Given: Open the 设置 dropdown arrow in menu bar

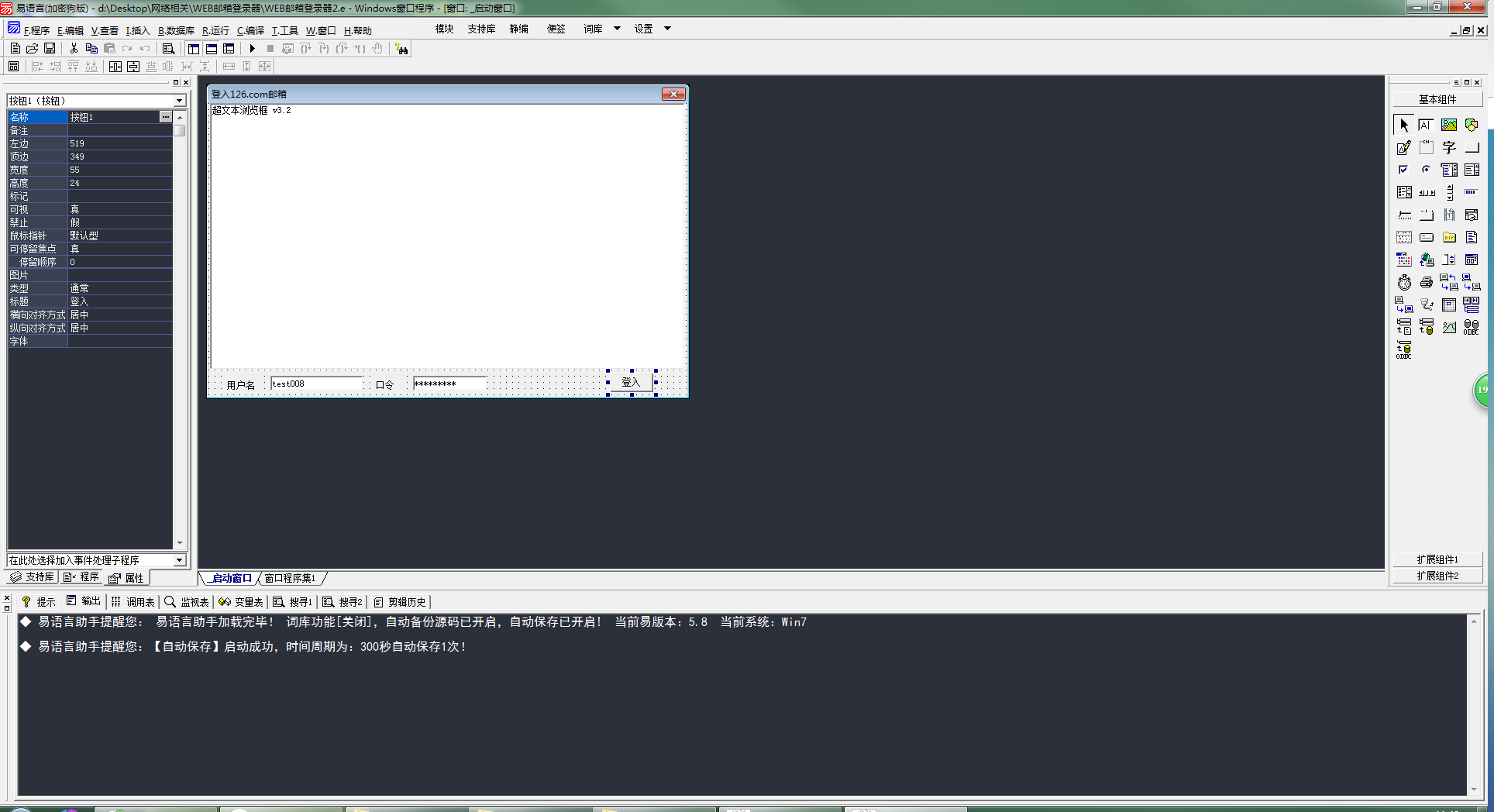Looking at the screenshot, I should tap(667, 29).
